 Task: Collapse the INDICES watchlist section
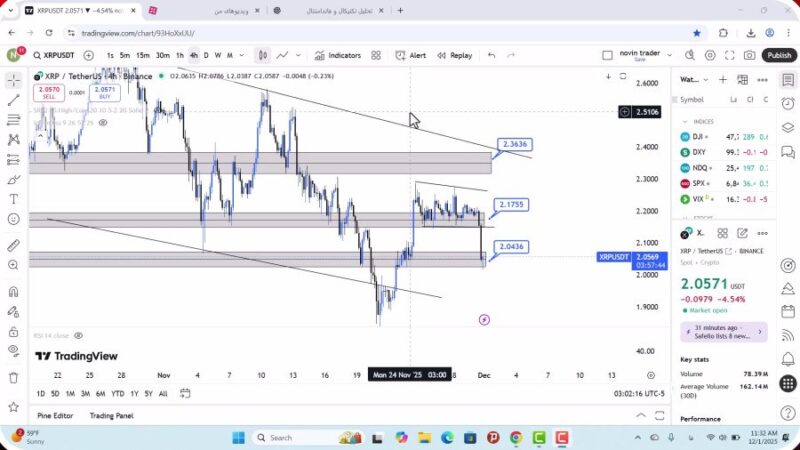click(685, 121)
